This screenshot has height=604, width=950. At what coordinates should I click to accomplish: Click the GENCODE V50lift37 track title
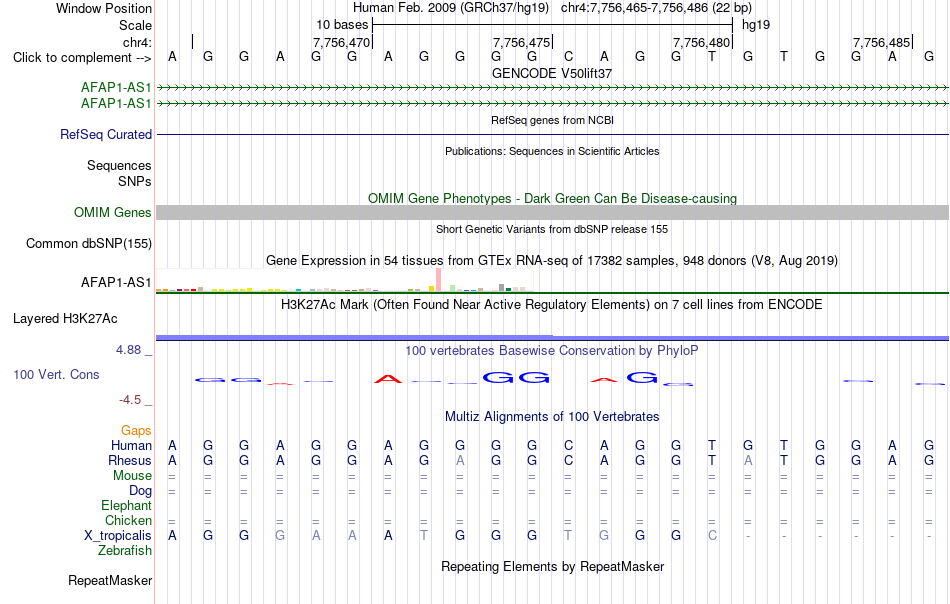[551, 73]
